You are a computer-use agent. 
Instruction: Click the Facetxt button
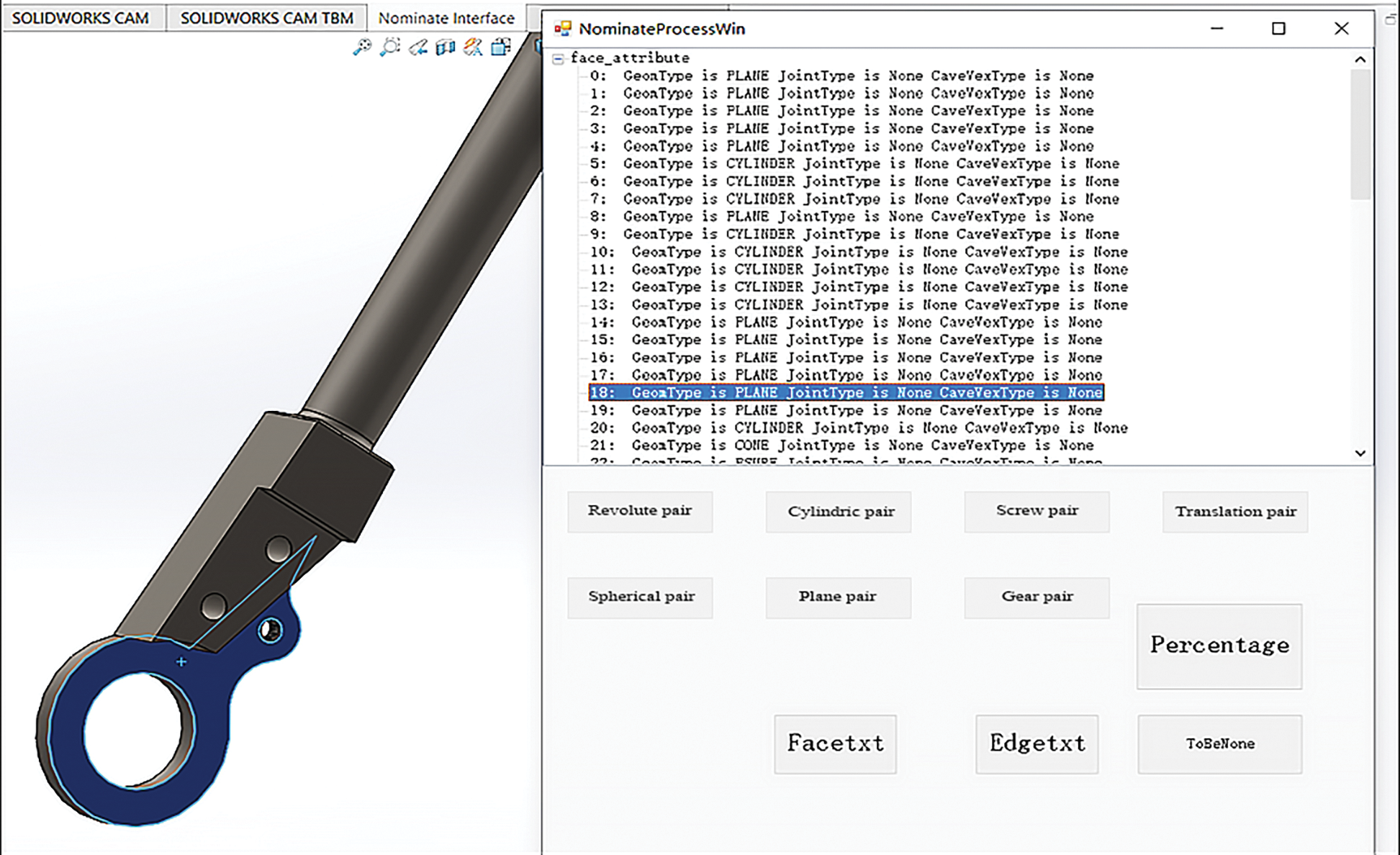pyautogui.click(x=835, y=743)
